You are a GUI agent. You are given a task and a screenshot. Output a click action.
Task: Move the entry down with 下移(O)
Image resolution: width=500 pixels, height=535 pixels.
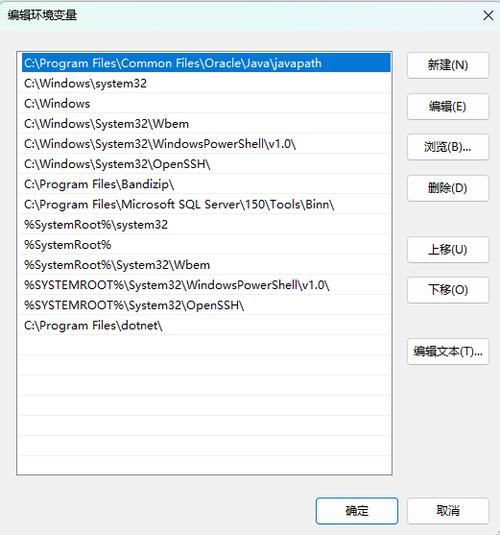coord(448,290)
